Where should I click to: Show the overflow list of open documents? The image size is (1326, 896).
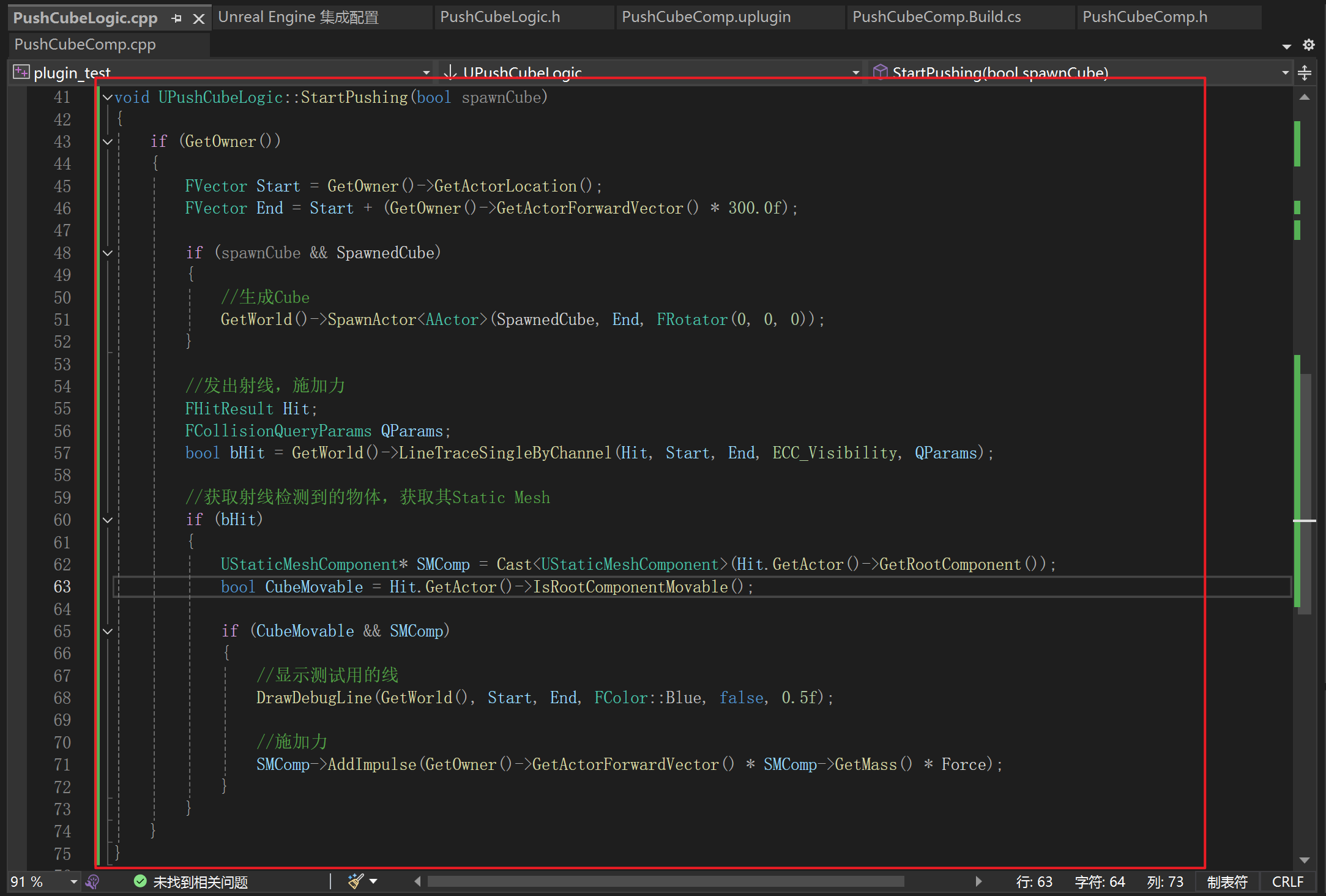(1286, 47)
